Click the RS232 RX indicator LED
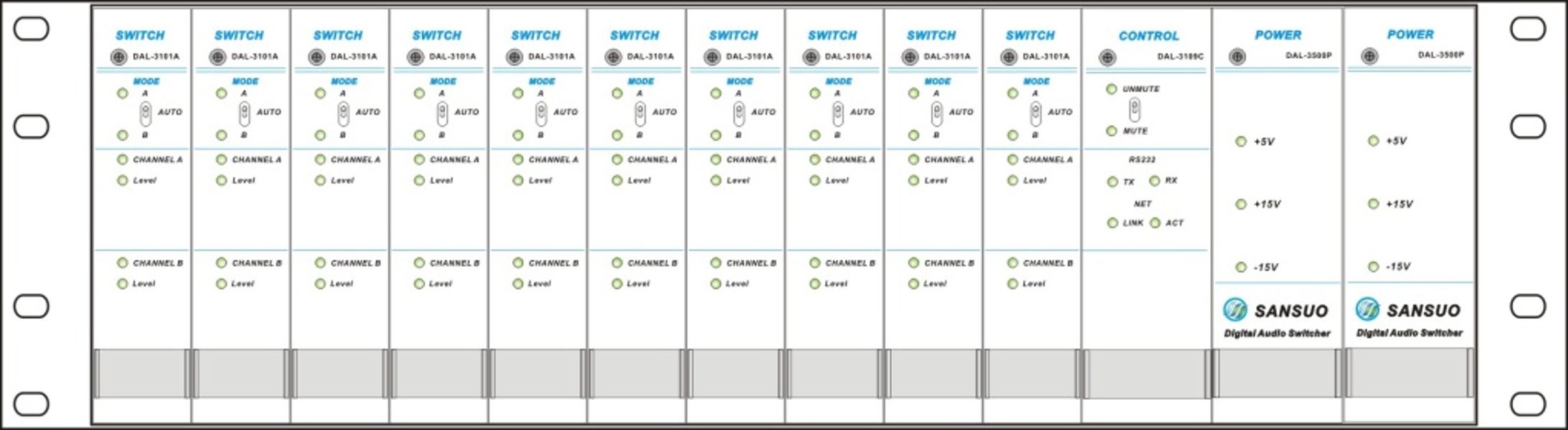The width and height of the screenshot is (1568, 430). [x=1154, y=181]
